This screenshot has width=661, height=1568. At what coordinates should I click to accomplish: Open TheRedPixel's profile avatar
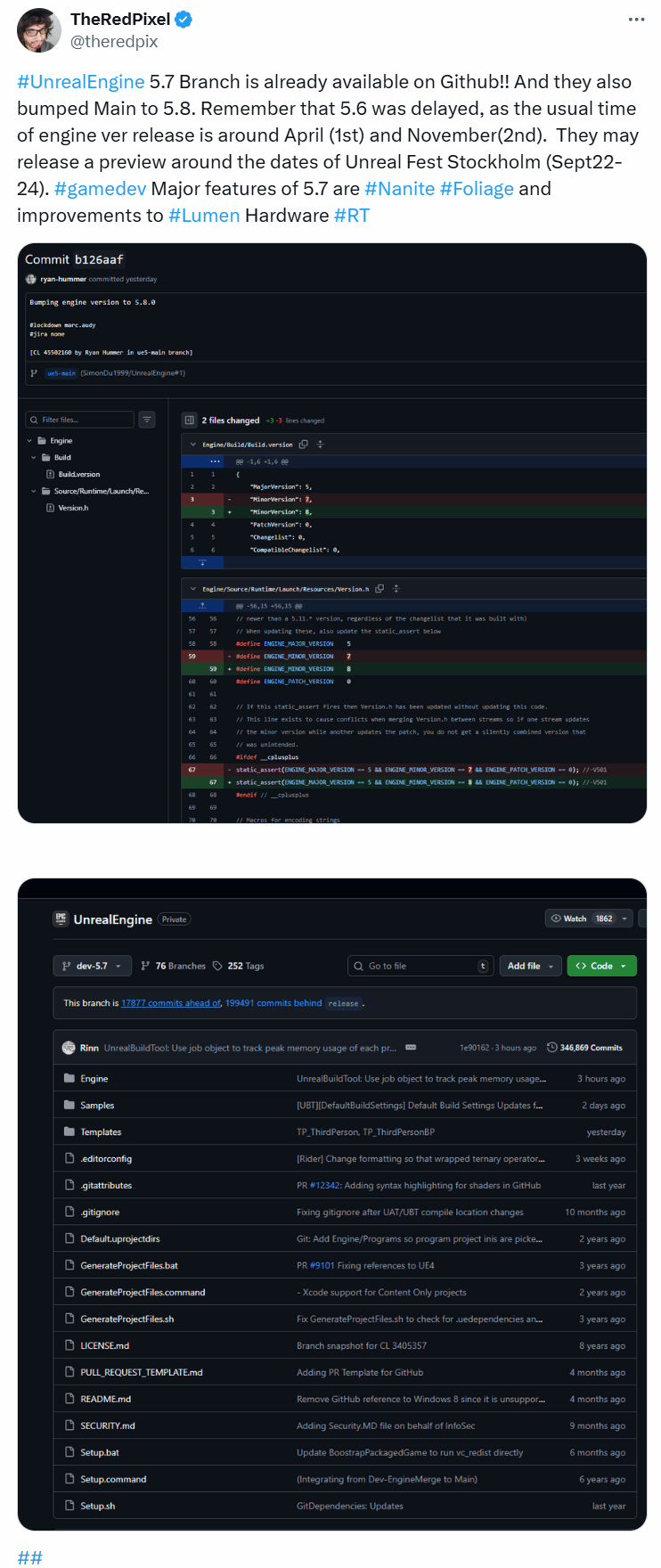click(x=38, y=30)
